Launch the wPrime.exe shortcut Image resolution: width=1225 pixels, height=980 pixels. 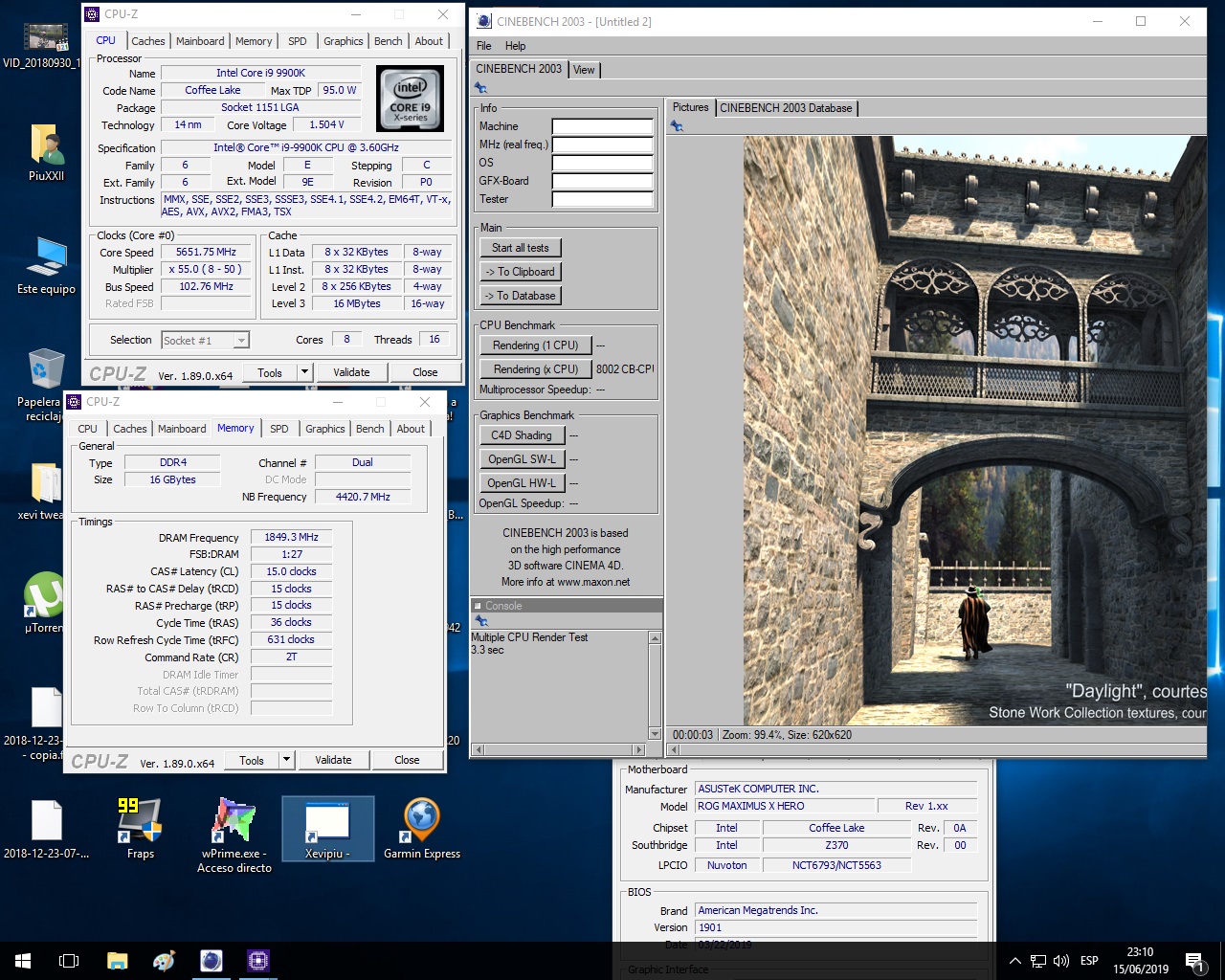tap(235, 835)
